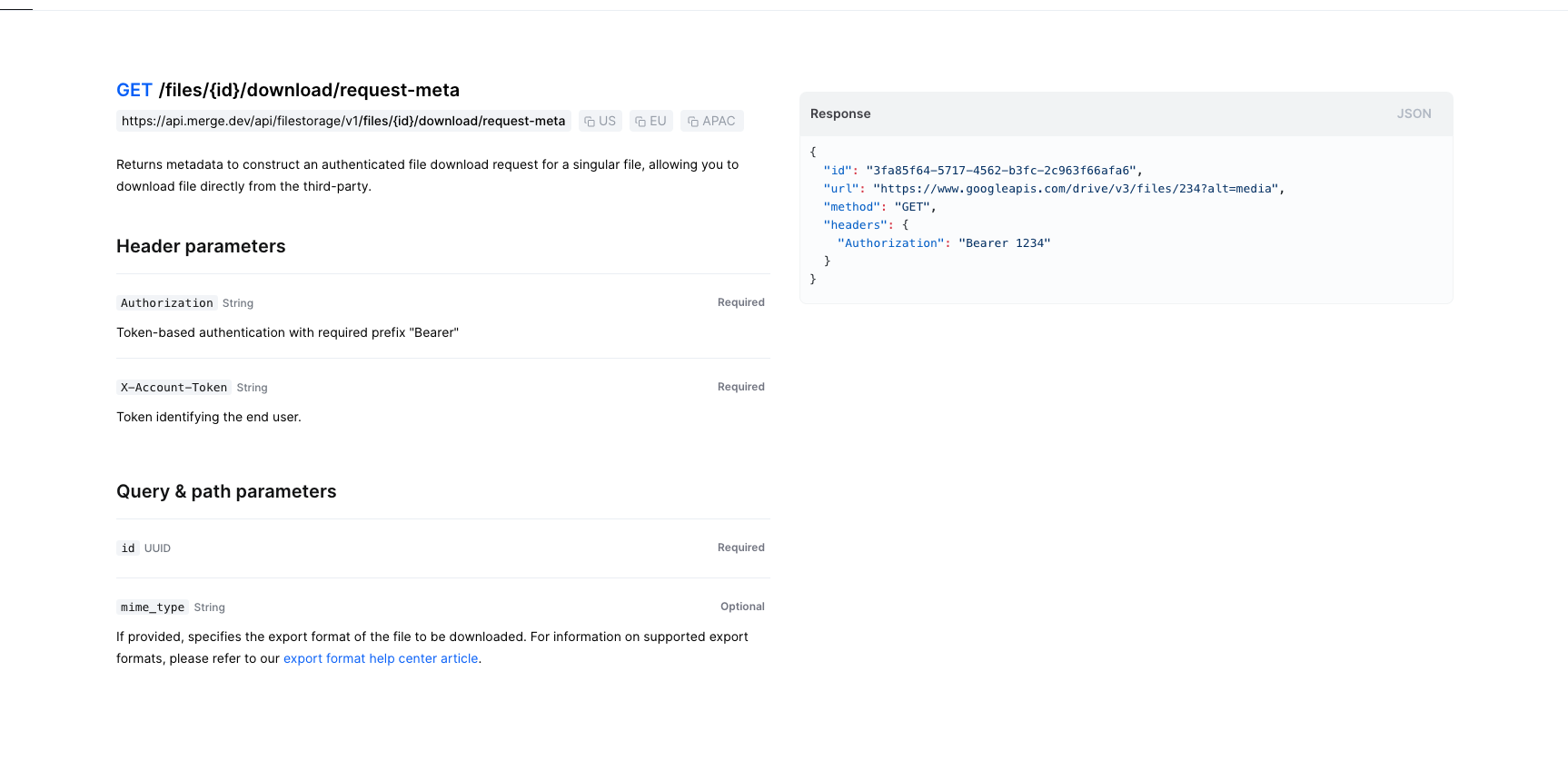Click the /files/{id}/download/request-meta heading

coord(309,90)
